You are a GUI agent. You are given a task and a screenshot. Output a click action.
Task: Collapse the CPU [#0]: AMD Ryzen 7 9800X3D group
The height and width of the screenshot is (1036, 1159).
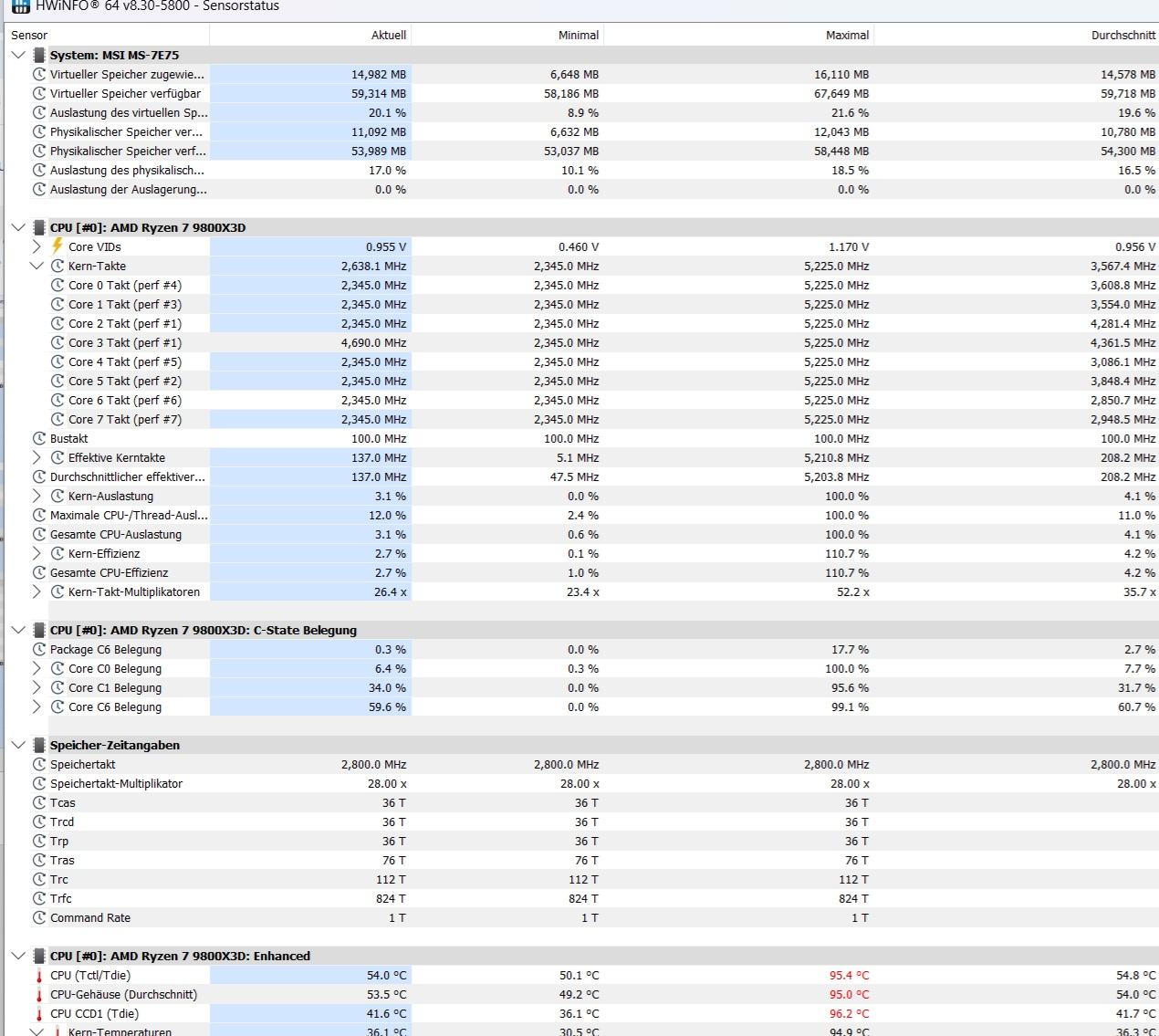tap(18, 227)
